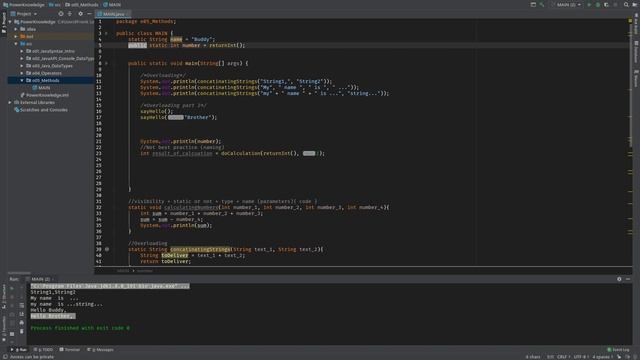Click the window layout icon in top toolbar
The image size is (640, 360).
pos(533,4)
